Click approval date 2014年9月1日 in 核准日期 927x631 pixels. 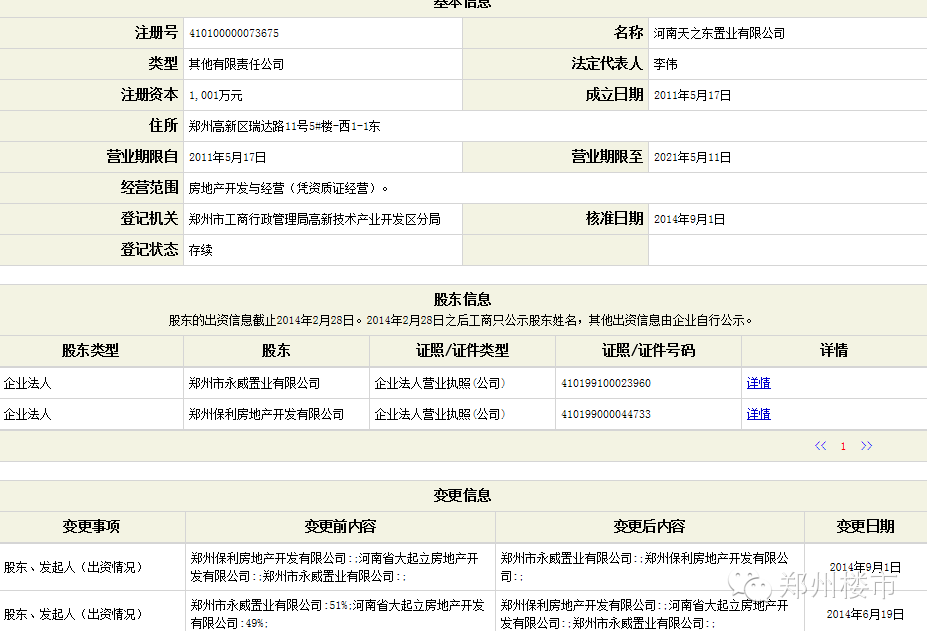[689, 219]
